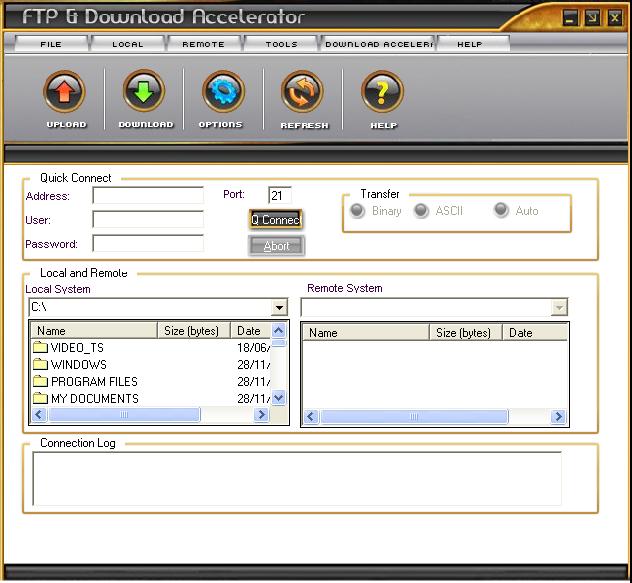Open the Download Accelerator menu

[x=379, y=44]
